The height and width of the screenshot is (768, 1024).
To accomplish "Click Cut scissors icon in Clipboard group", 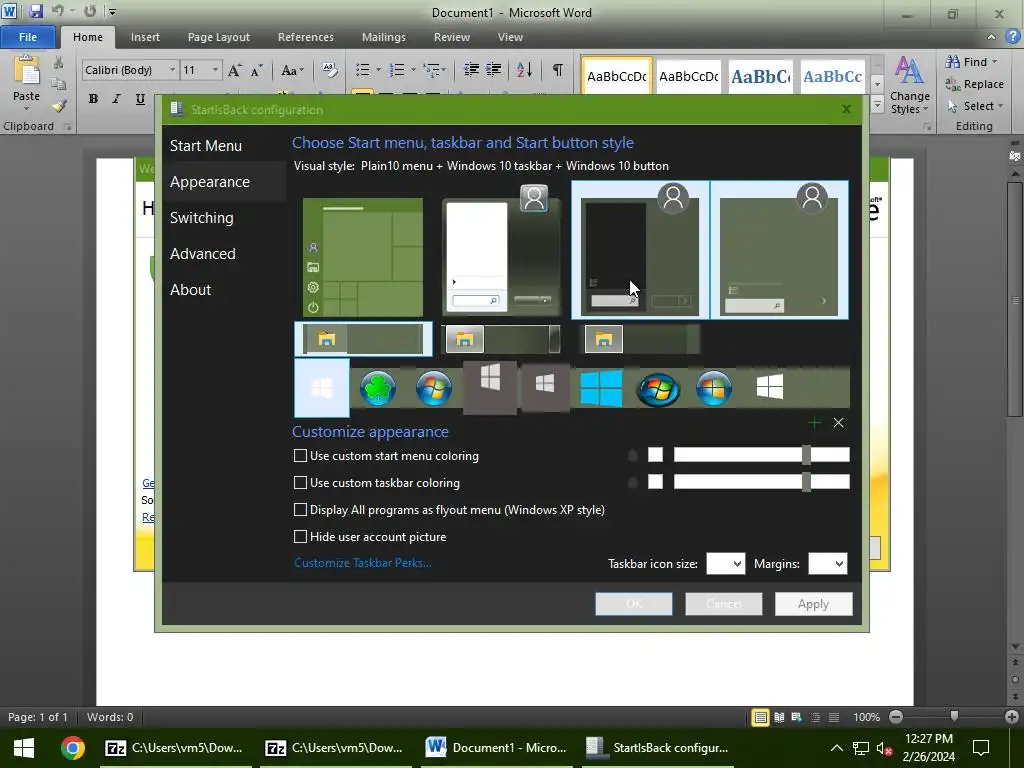I will click(58, 63).
